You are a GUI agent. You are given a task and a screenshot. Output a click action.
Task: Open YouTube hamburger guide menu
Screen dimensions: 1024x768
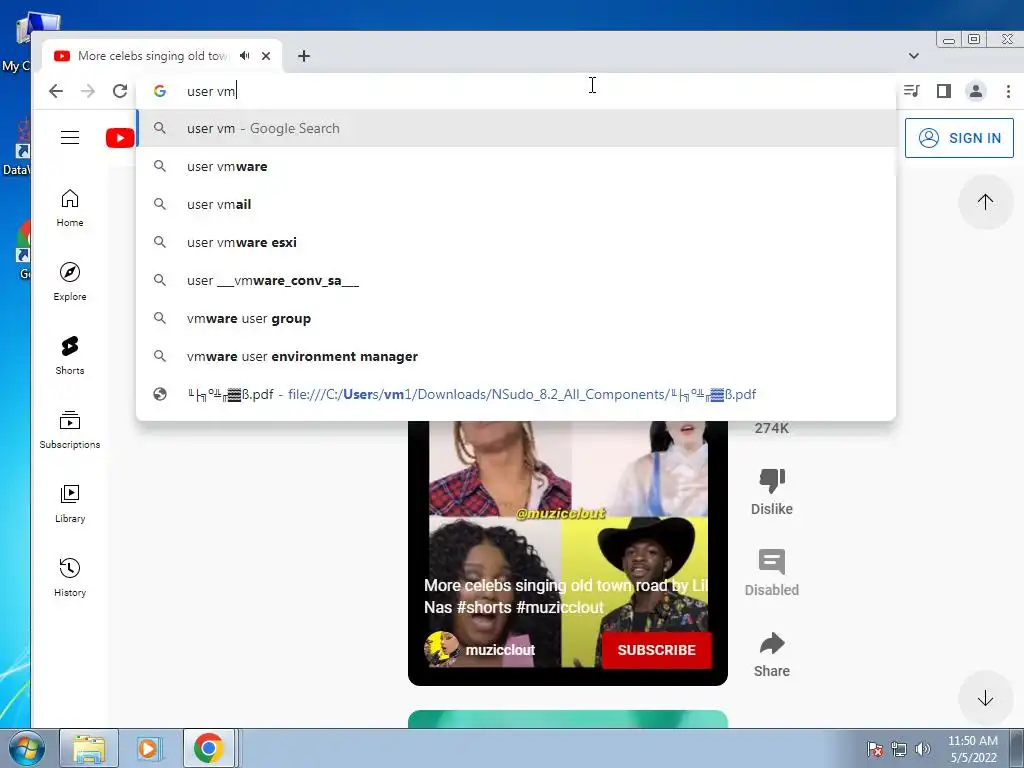(x=70, y=137)
